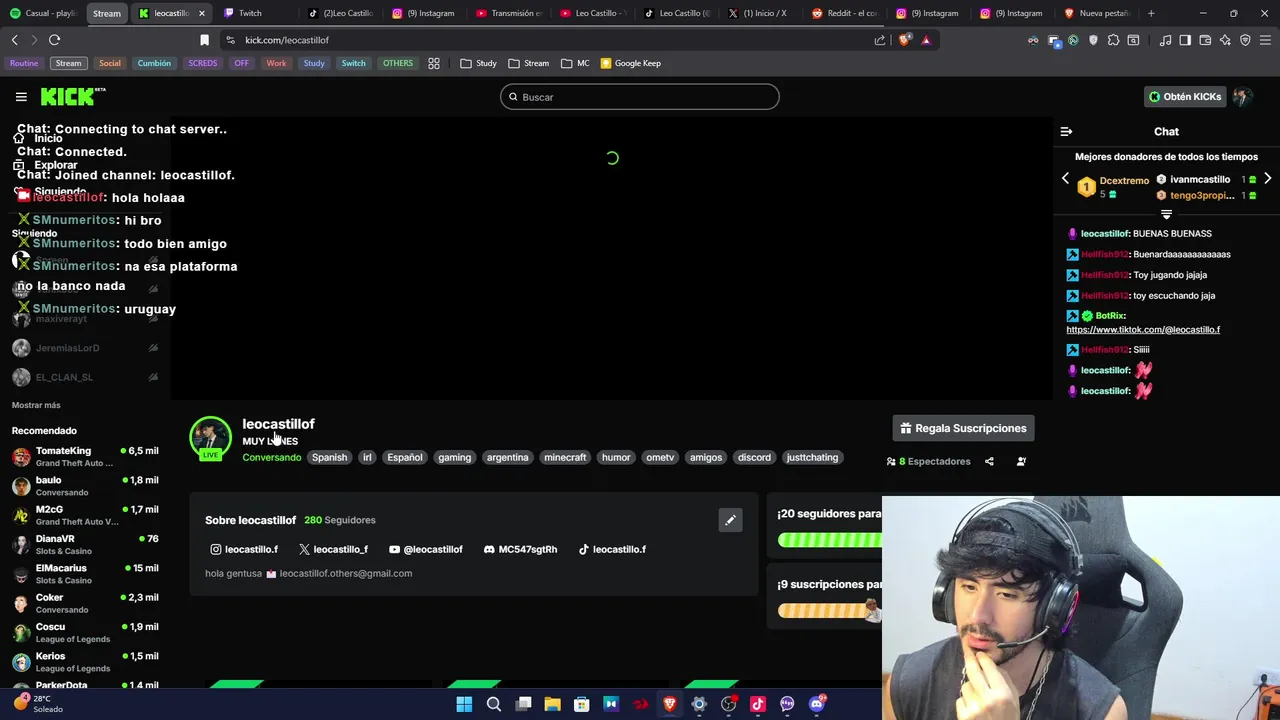The height and width of the screenshot is (720, 1280).
Task: Open File Explorer from taskbar
Action: [x=552, y=704]
